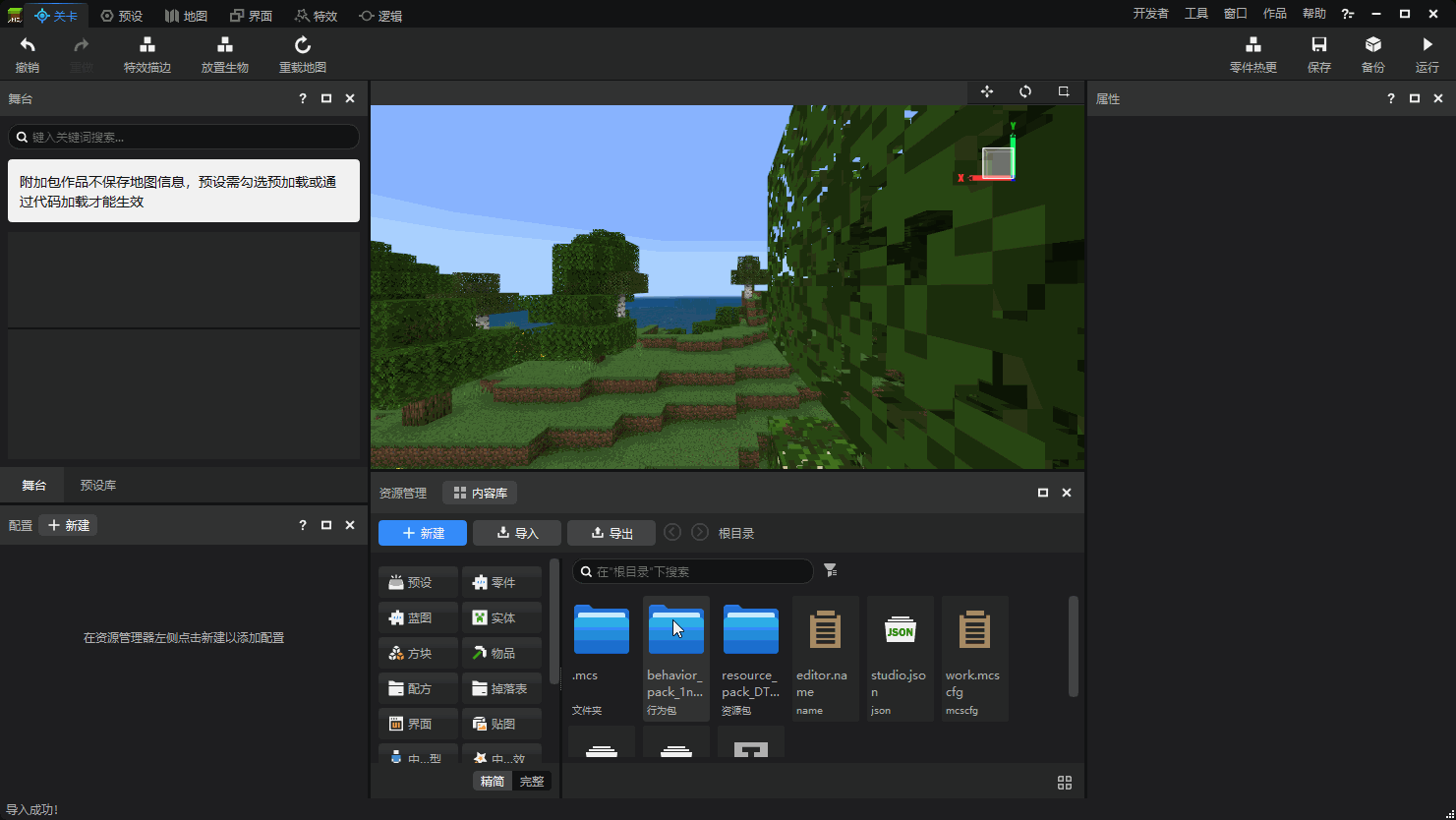This screenshot has height=820, width=1456.
Task: Undo the last action with 撤销
Action: coord(28,54)
